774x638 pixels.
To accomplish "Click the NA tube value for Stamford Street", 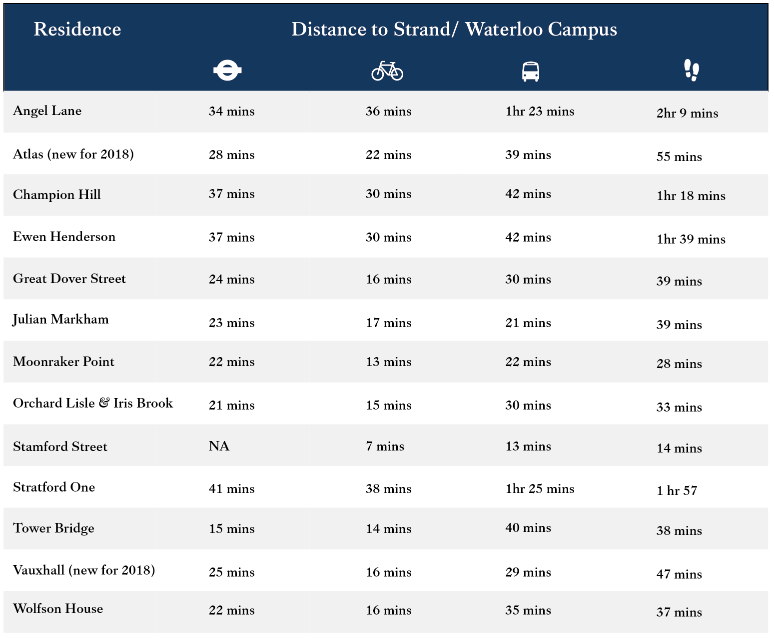I will tap(219, 446).
